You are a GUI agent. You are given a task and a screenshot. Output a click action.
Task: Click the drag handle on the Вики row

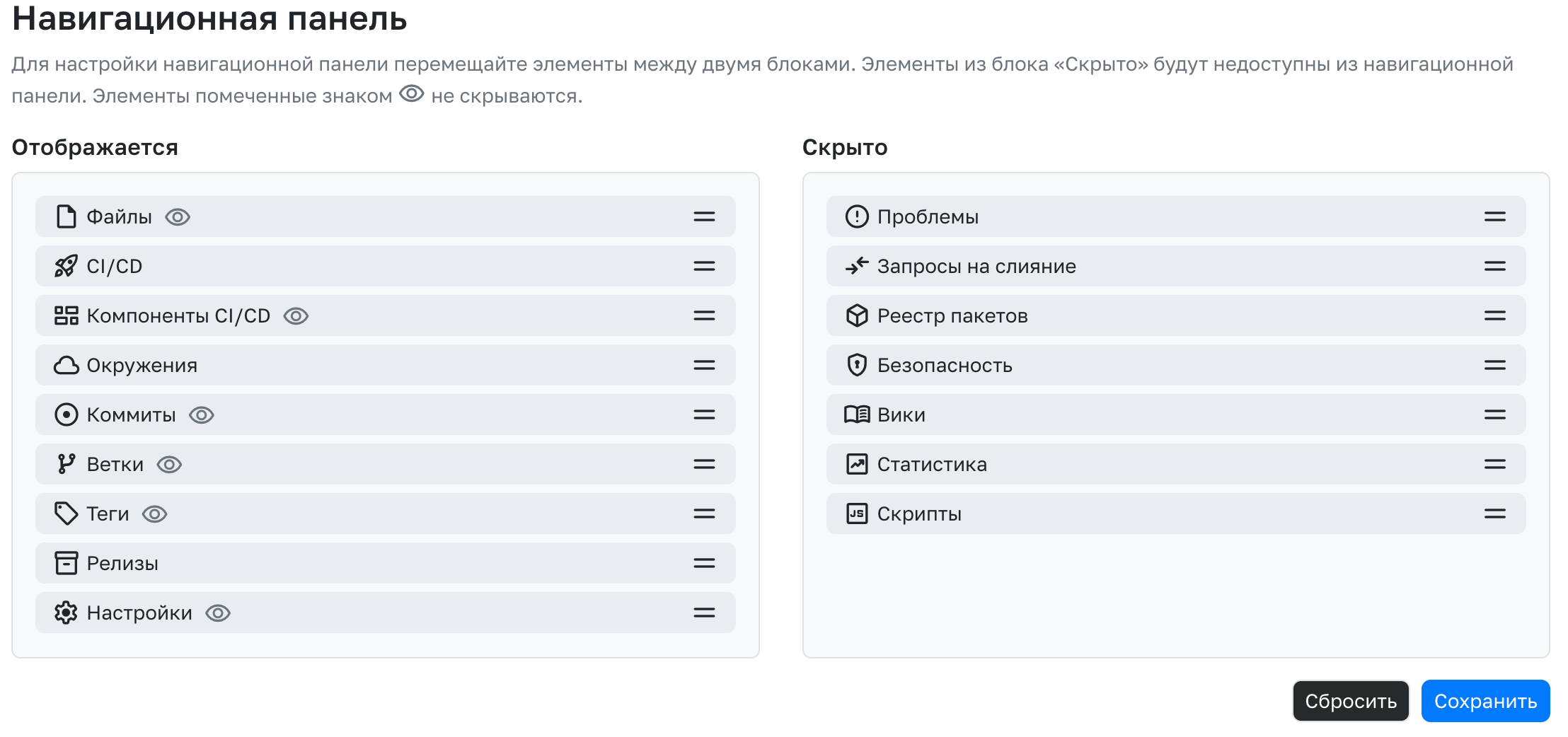coord(1494,415)
